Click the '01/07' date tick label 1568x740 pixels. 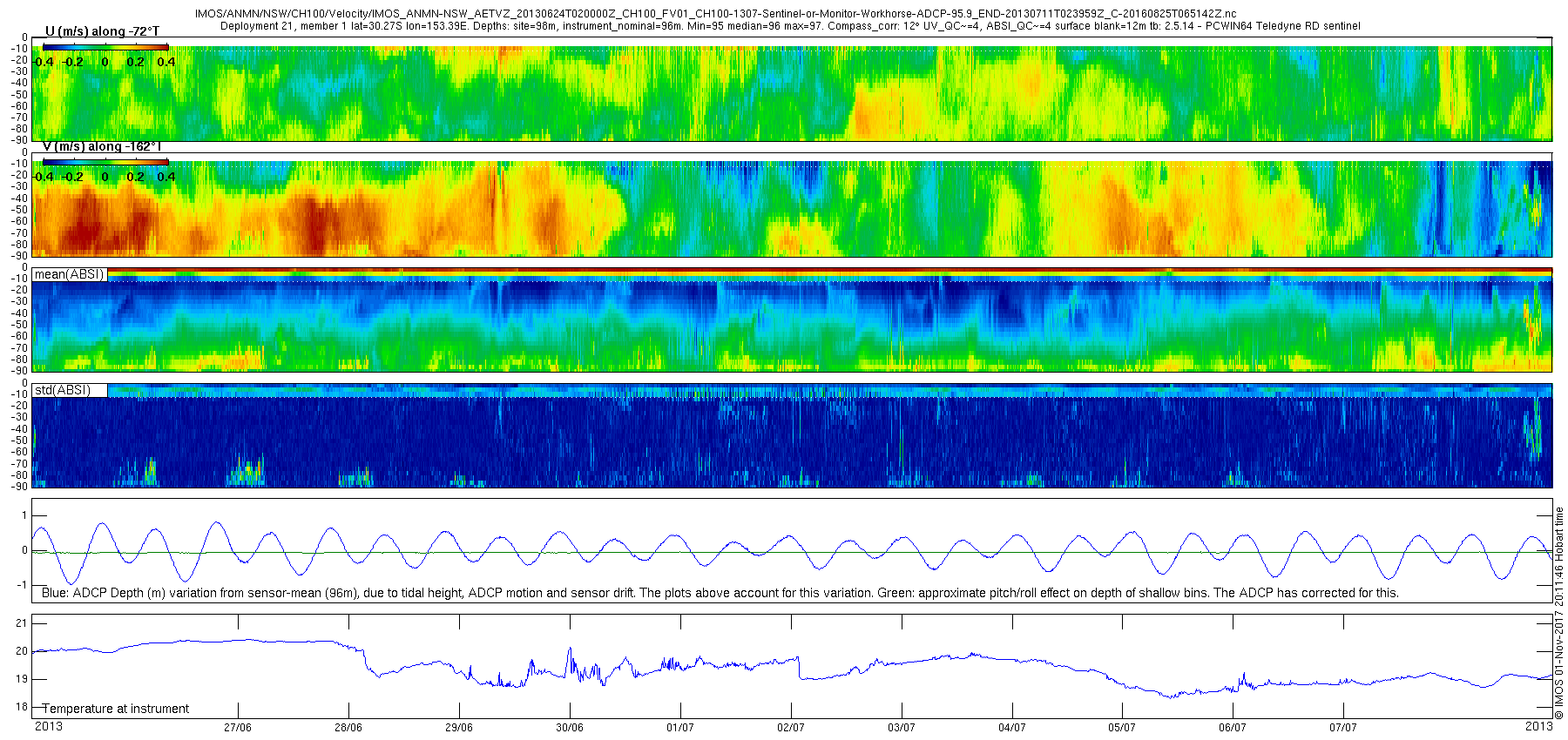tap(680, 728)
